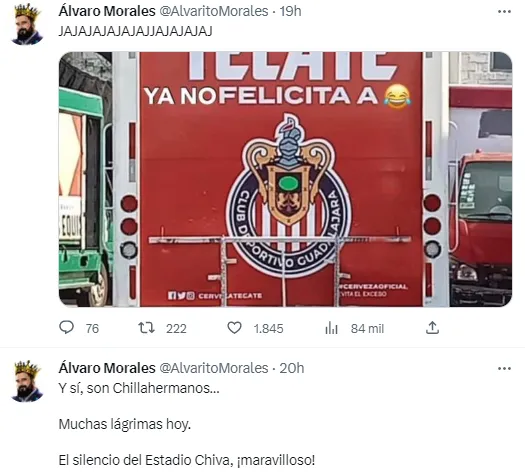Open the view analytics bar chart icon
This screenshot has width=525, height=473.
click(331, 328)
